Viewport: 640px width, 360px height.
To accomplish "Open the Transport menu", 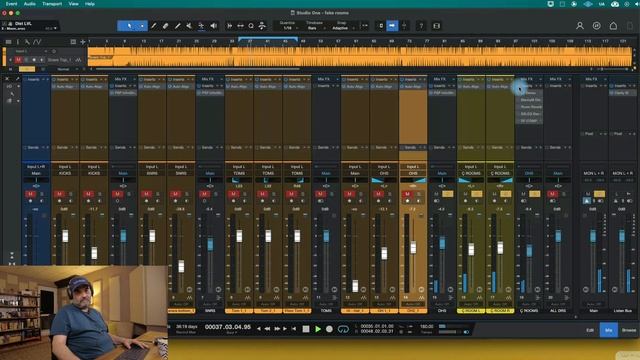I will (x=52, y=4).
